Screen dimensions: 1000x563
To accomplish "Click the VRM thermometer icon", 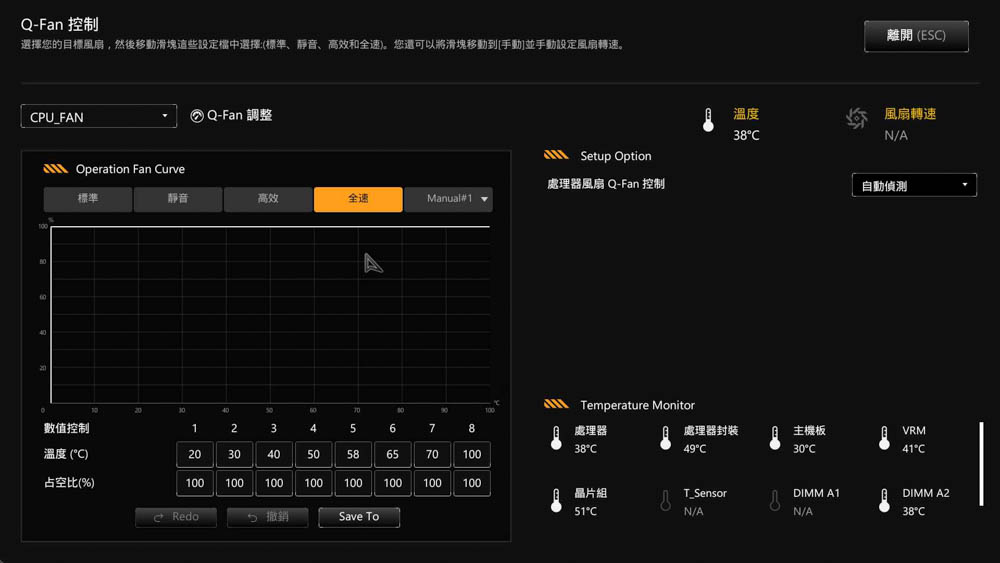I will pos(884,439).
